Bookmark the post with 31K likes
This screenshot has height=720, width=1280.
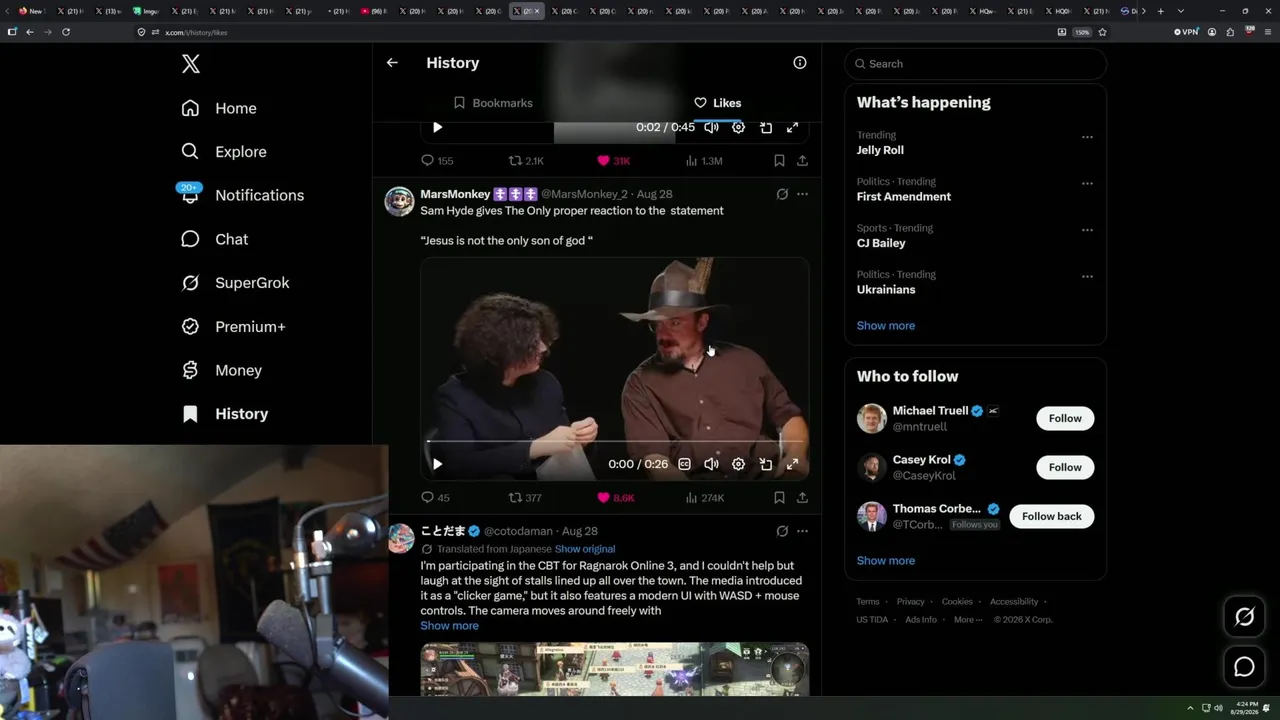[779, 161]
